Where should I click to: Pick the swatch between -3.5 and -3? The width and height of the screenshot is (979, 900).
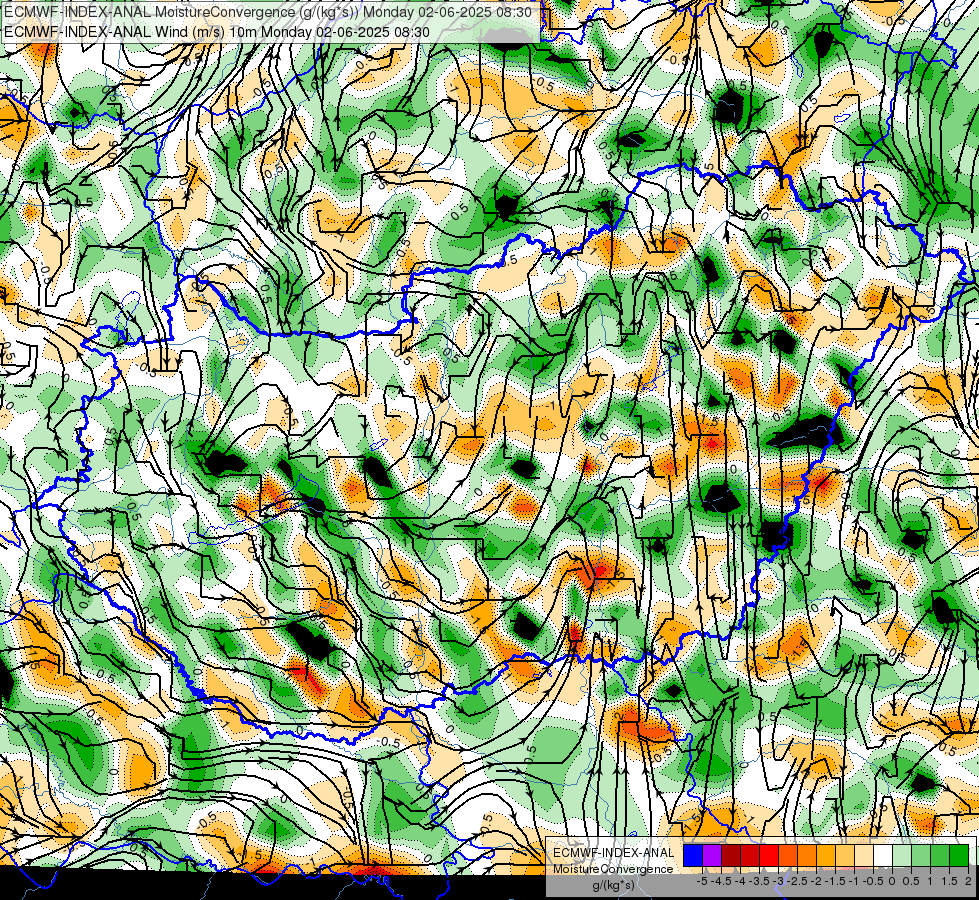point(769,855)
